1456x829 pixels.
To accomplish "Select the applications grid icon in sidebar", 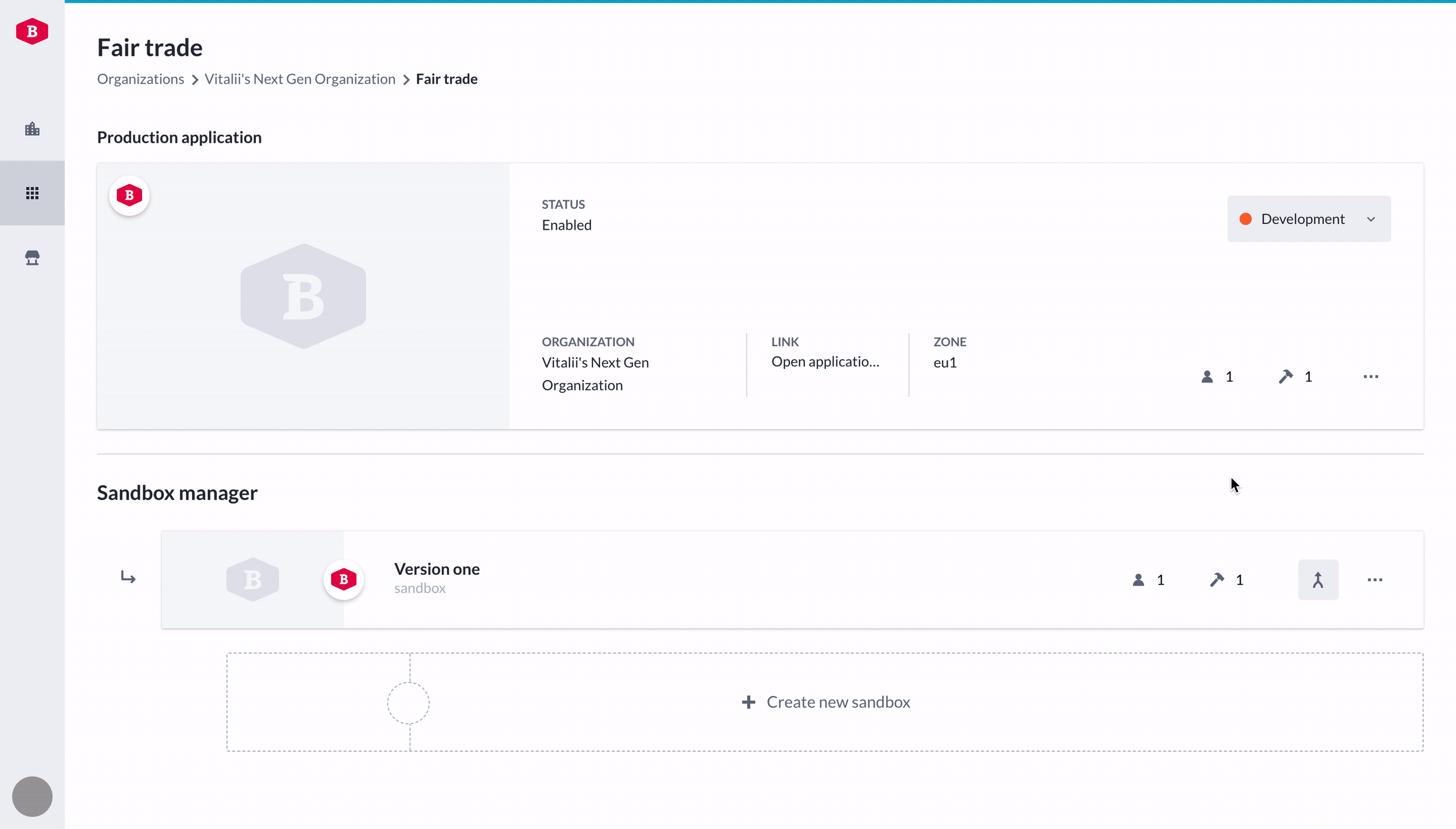I will [32, 193].
